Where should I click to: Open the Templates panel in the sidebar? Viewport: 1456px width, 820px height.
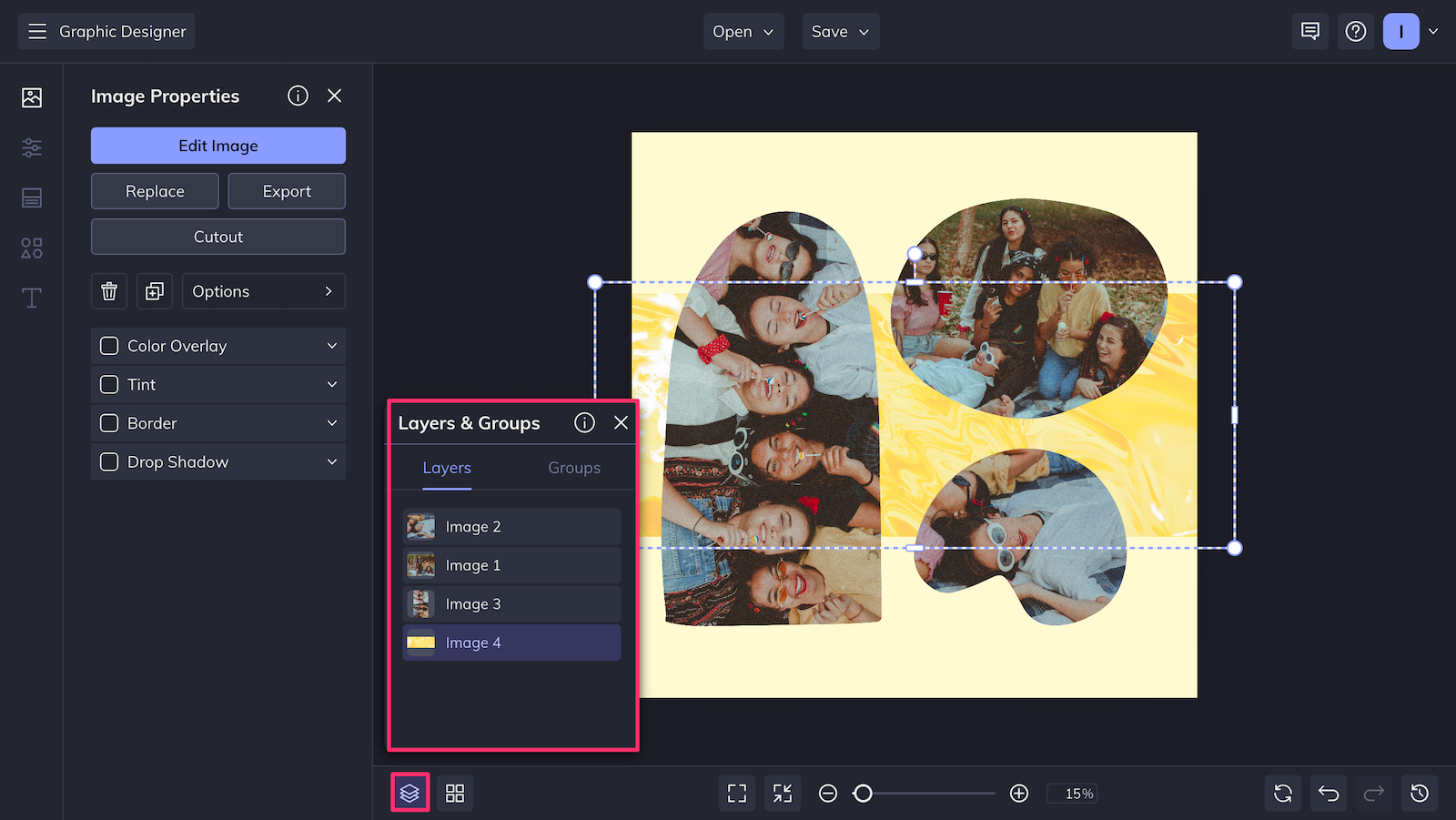tap(31, 197)
